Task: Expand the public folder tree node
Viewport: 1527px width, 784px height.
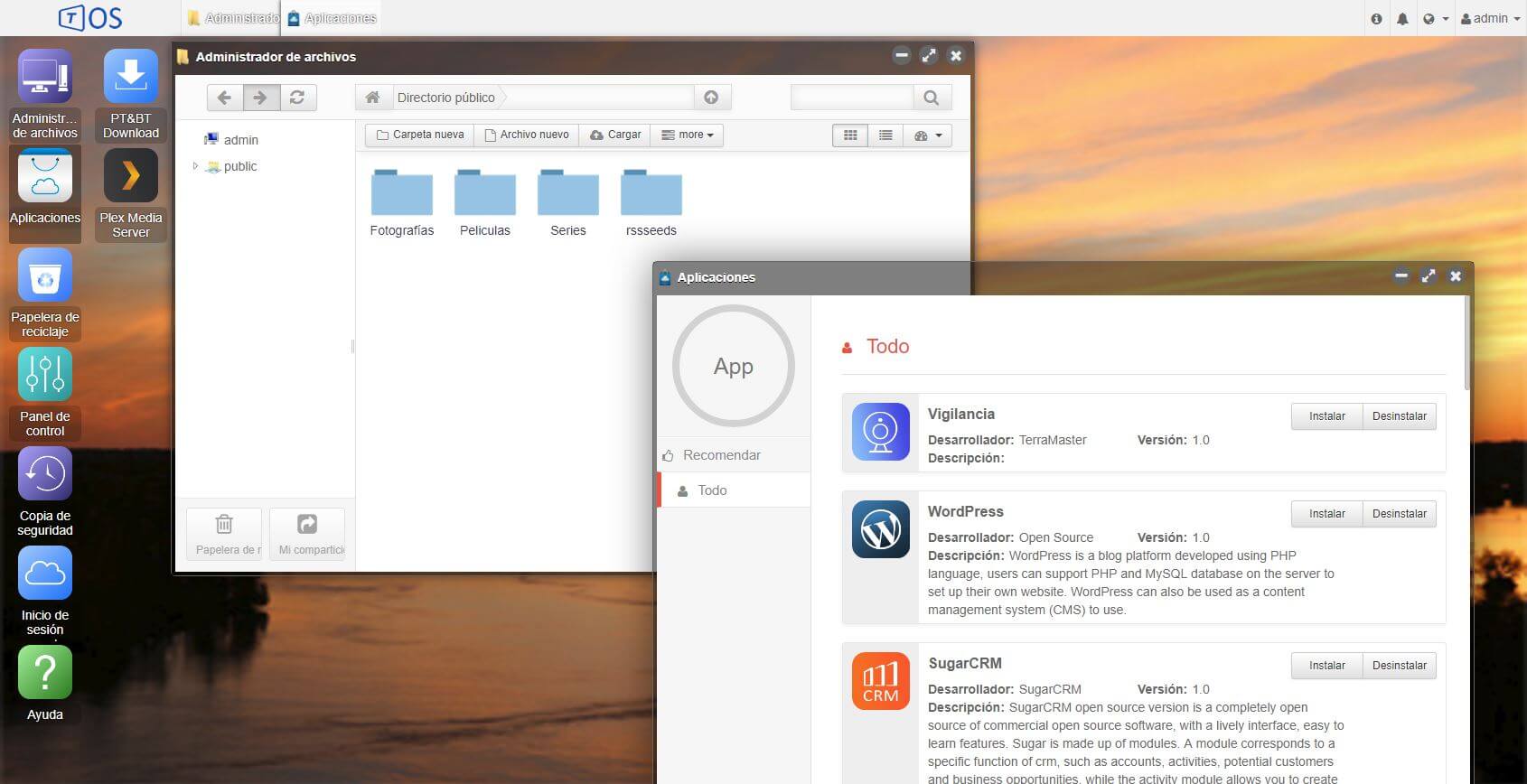Action: pos(195,166)
